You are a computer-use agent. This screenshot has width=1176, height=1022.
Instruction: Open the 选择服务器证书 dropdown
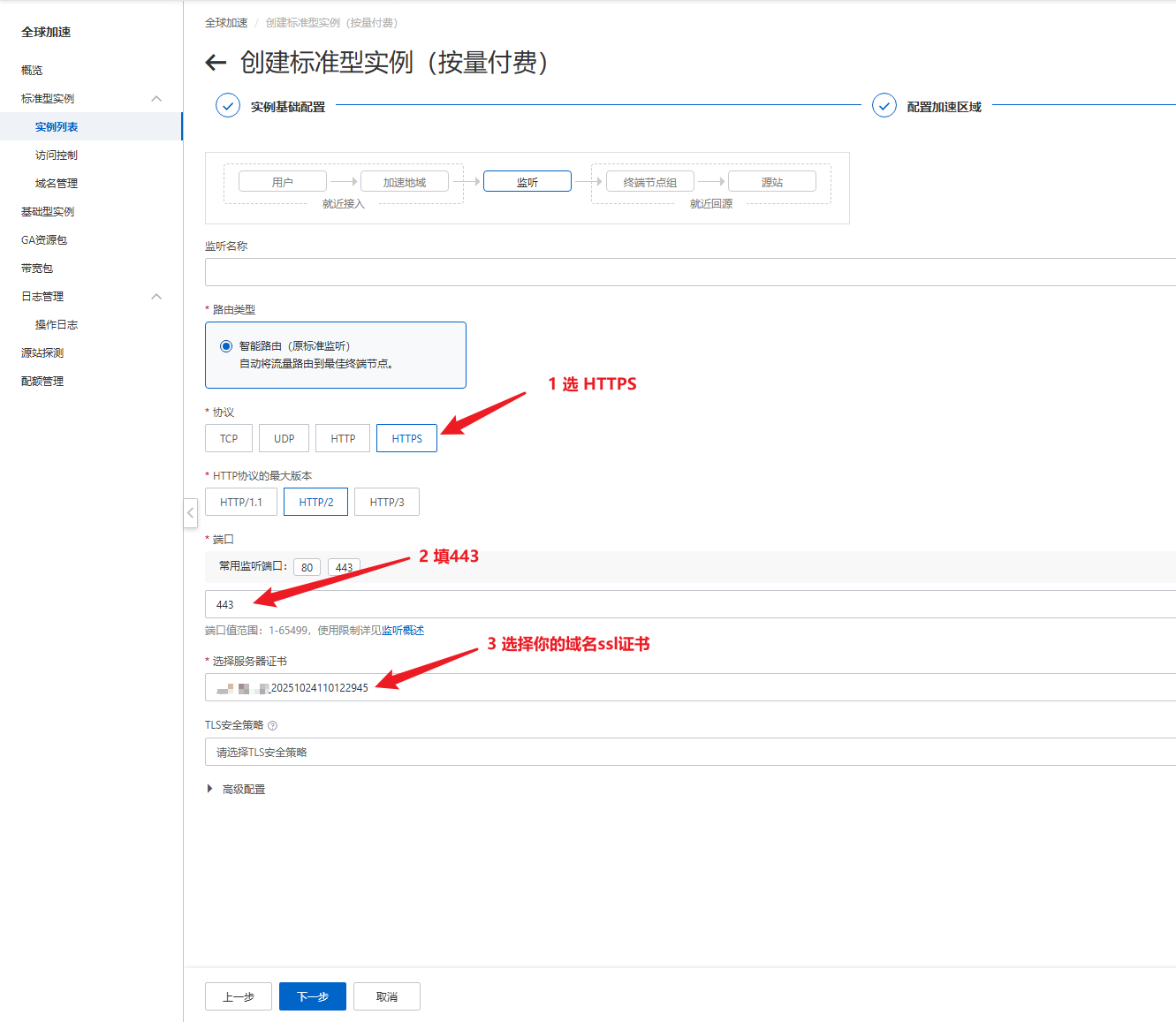click(x=689, y=688)
